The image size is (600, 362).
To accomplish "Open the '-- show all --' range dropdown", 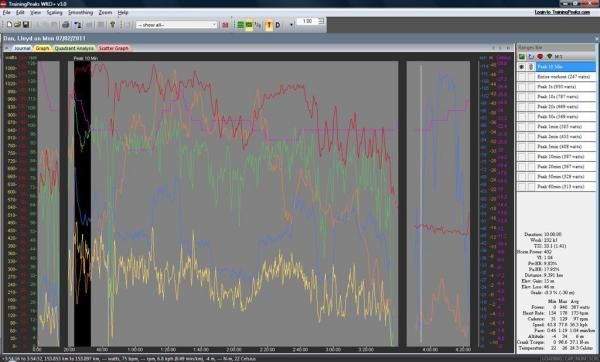I will pos(176,25).
